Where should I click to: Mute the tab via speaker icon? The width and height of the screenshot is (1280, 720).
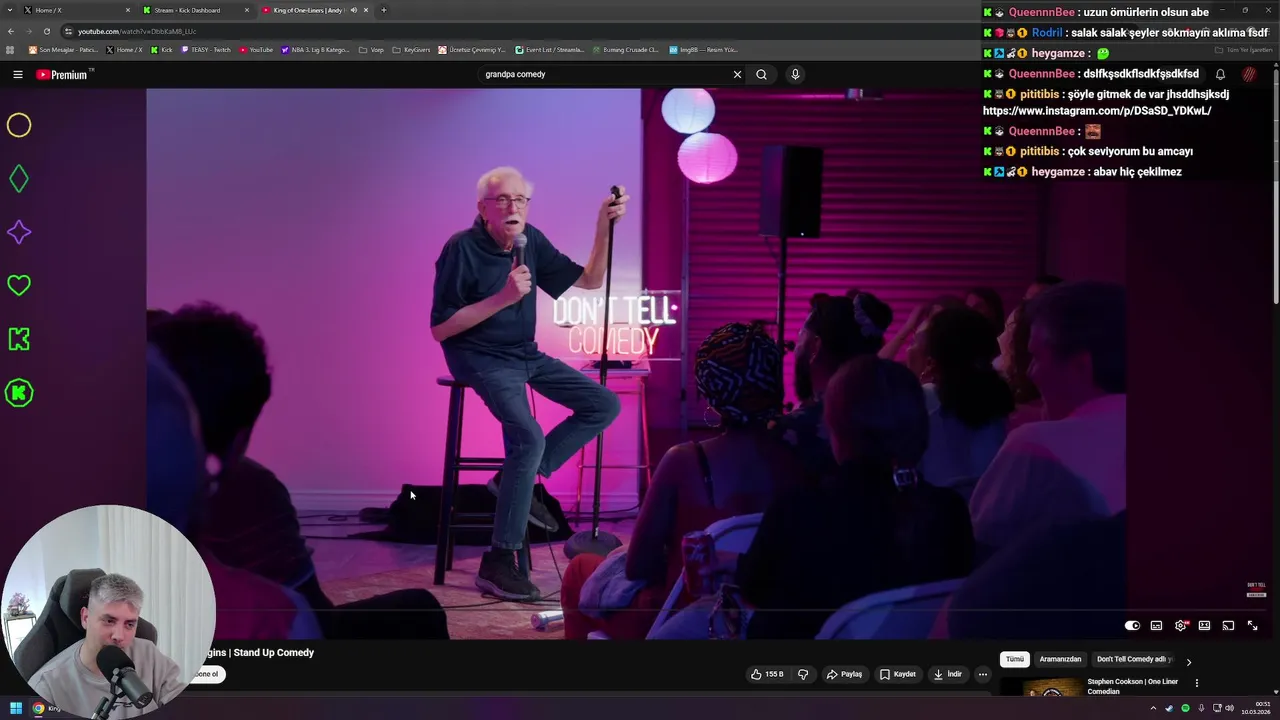point(353,10)
